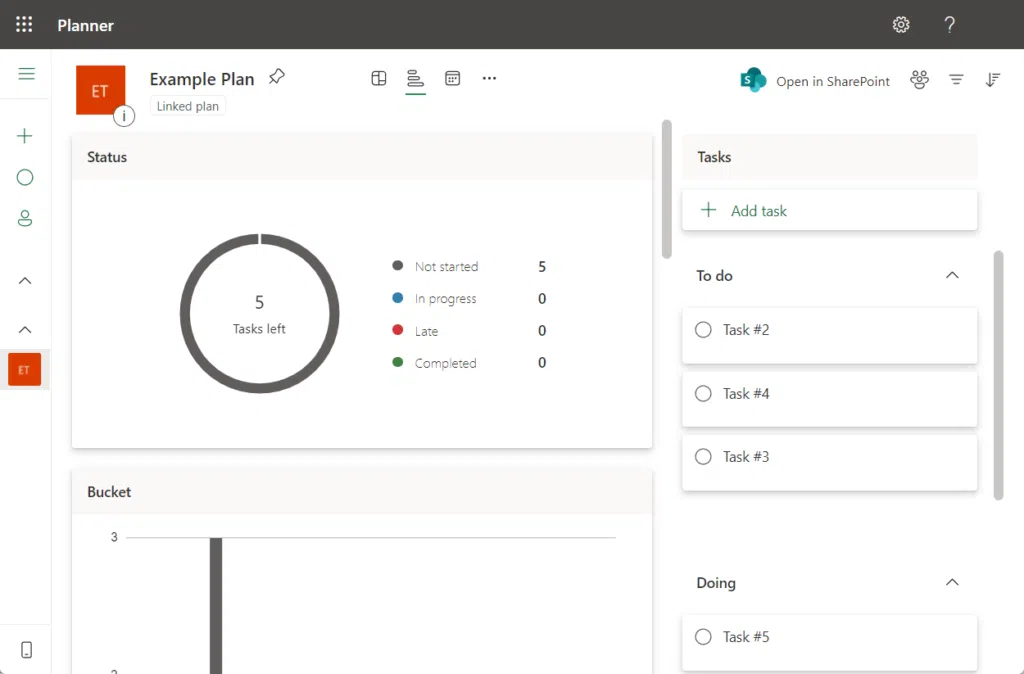Select the ET plan in sidebar

[24, 370]
